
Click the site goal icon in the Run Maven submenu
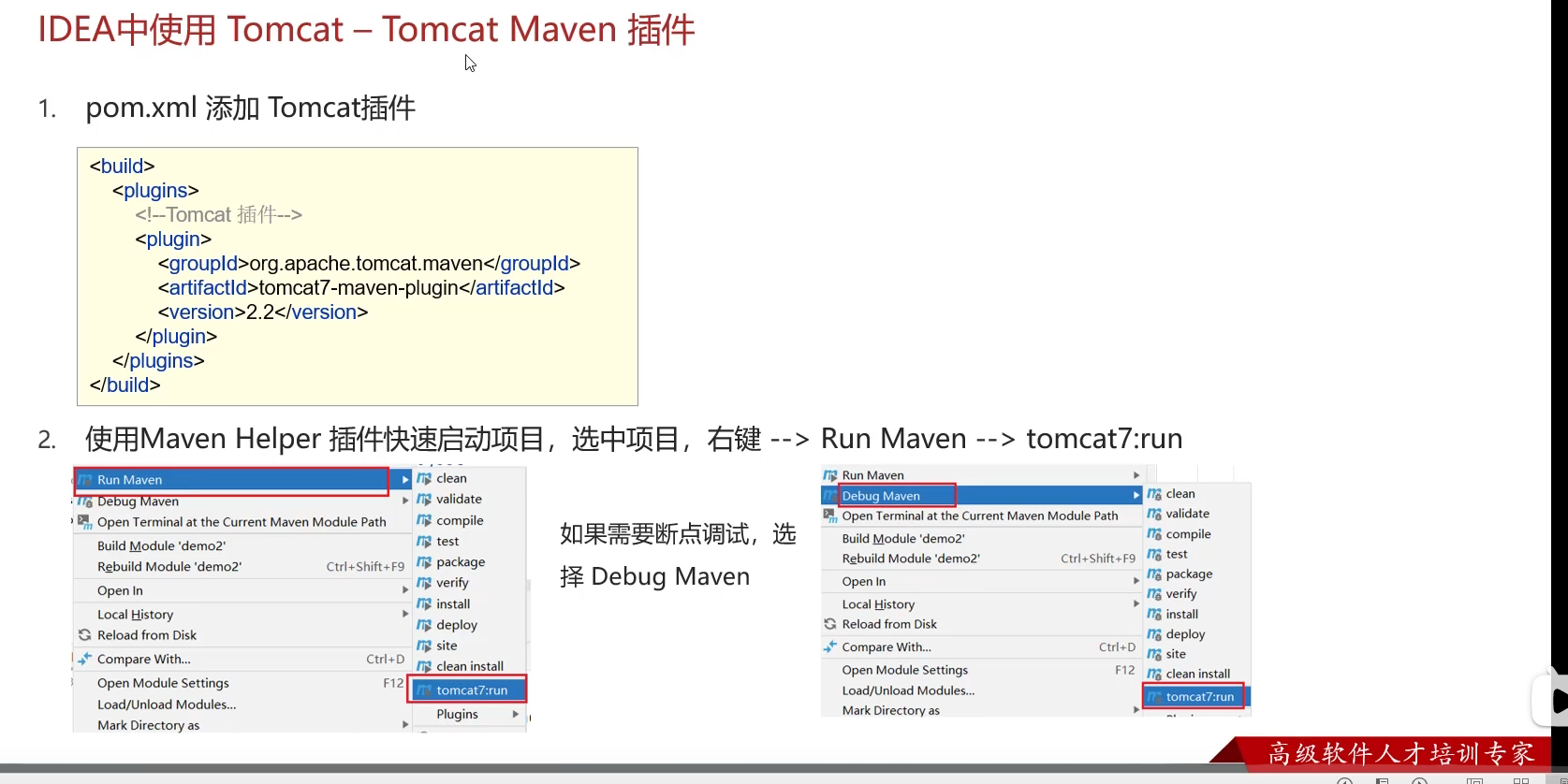(424, 646)
